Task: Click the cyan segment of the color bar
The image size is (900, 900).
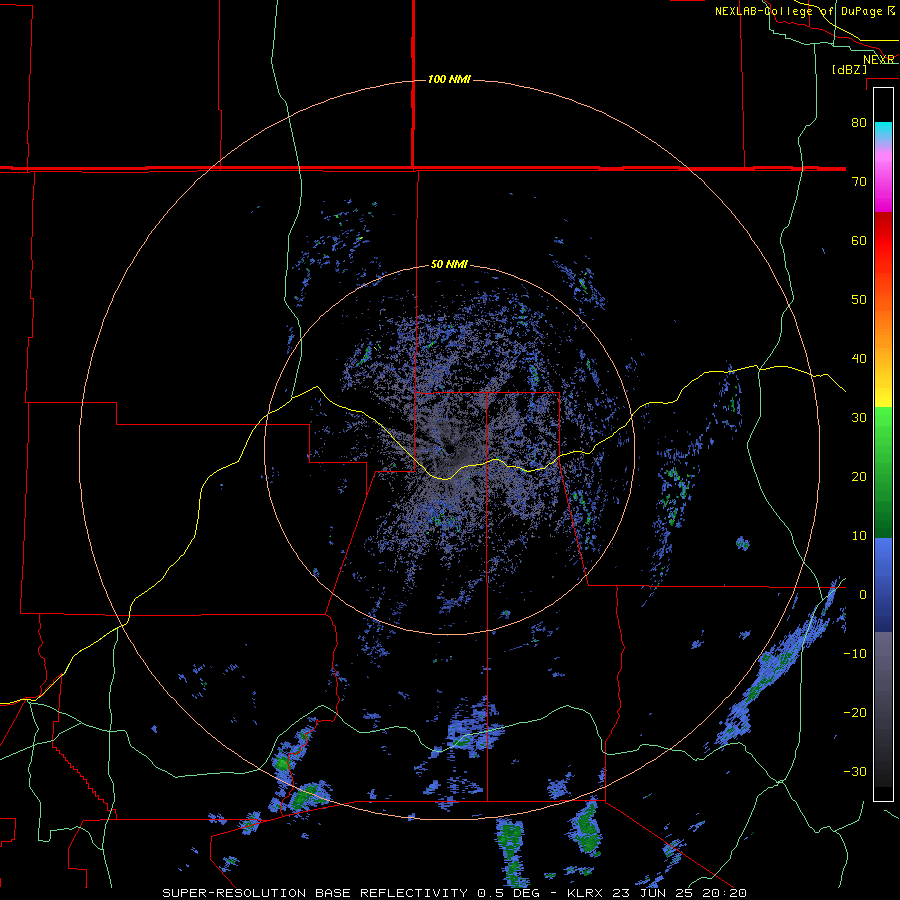Action: click(883, 130)
